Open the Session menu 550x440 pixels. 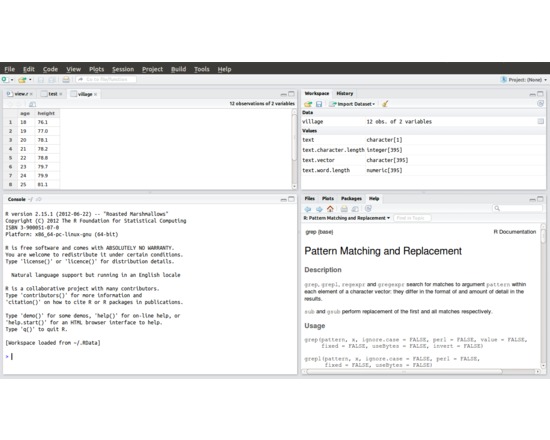pyautogui.click(x=123, y=69)
